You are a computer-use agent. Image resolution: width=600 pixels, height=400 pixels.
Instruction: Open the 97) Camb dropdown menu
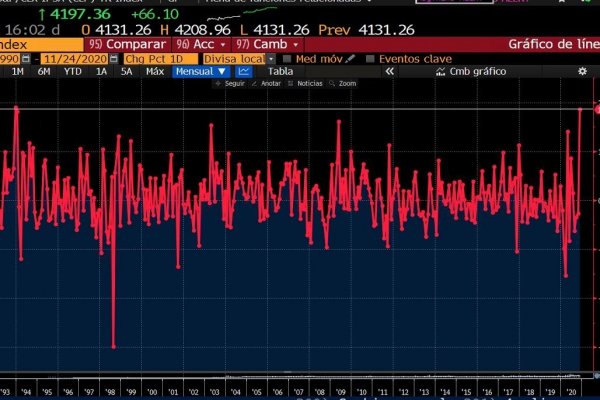click(x=268, y=44)
